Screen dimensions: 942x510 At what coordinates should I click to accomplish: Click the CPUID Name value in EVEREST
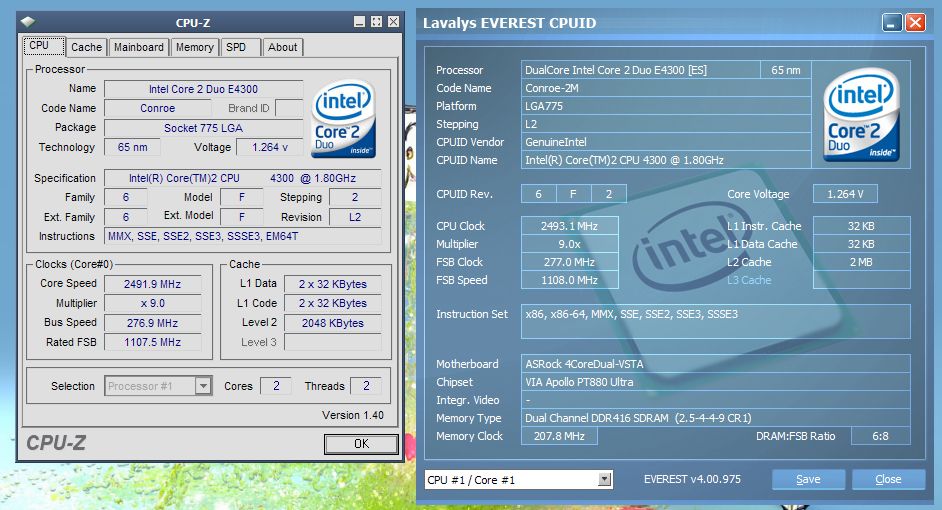point(666,160)
